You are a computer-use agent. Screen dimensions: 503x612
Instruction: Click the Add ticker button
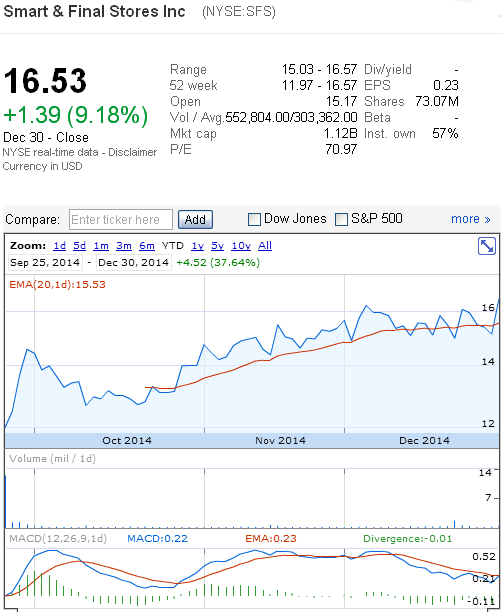click(x=195, y=219)
